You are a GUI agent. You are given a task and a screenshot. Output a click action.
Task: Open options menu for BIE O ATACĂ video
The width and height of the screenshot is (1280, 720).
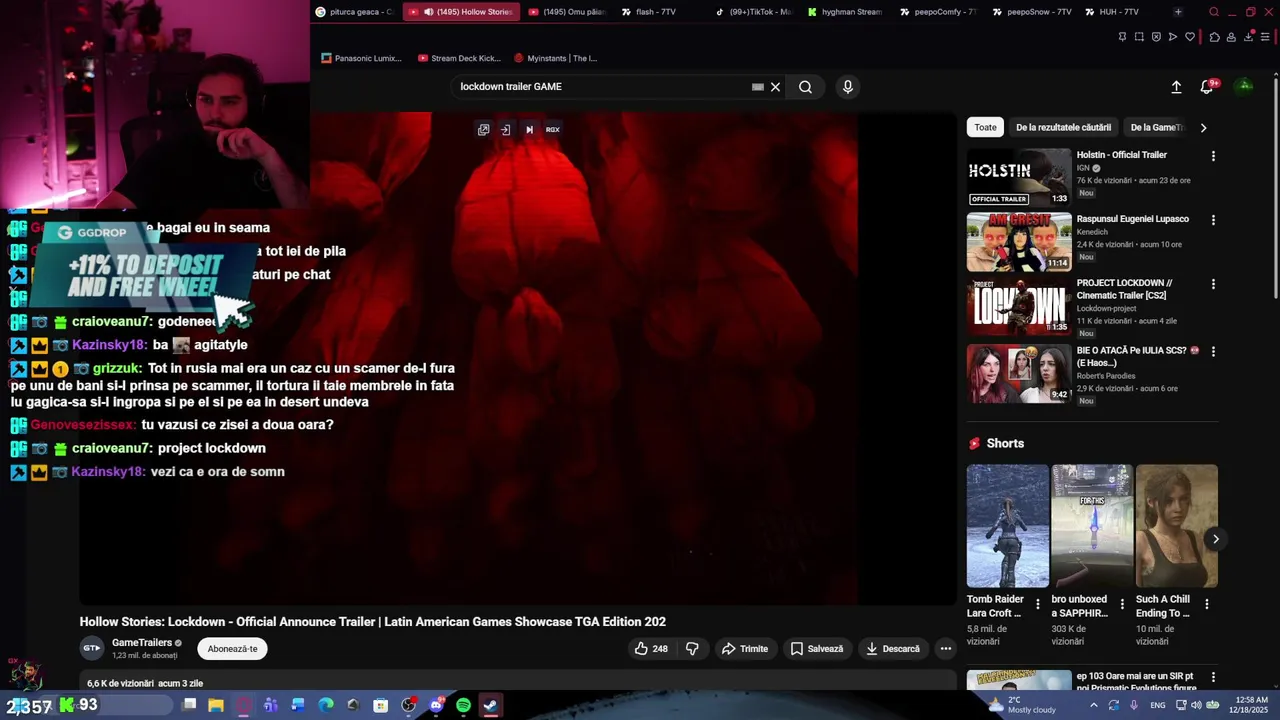click(x=1213, y=352)
